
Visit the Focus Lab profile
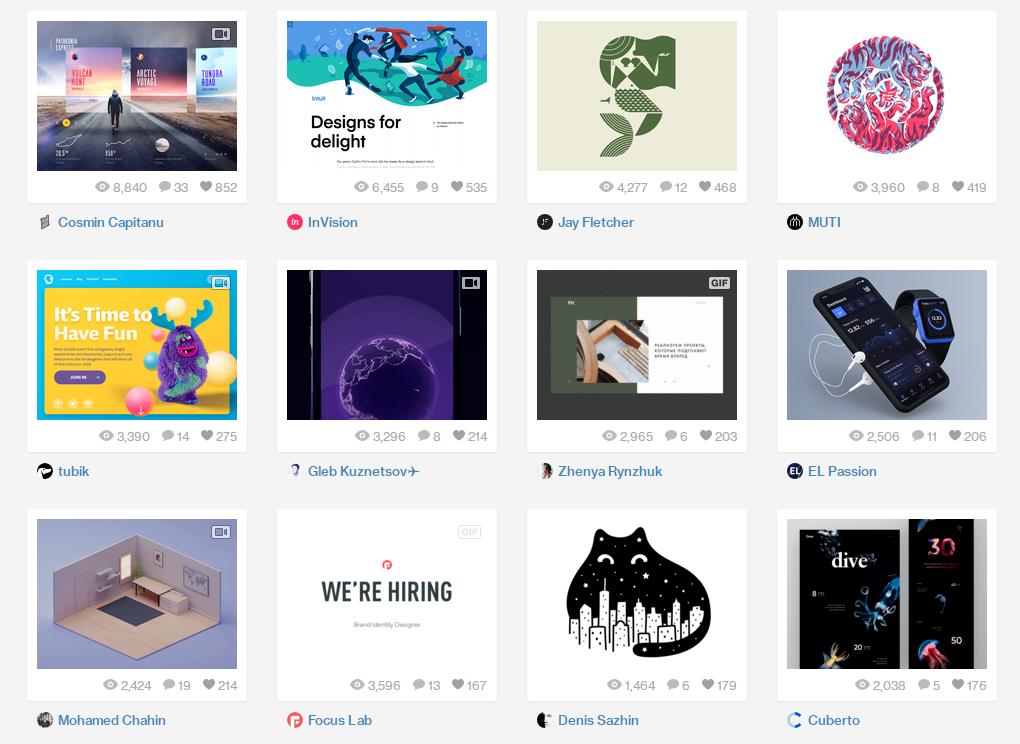pos(340,720)
